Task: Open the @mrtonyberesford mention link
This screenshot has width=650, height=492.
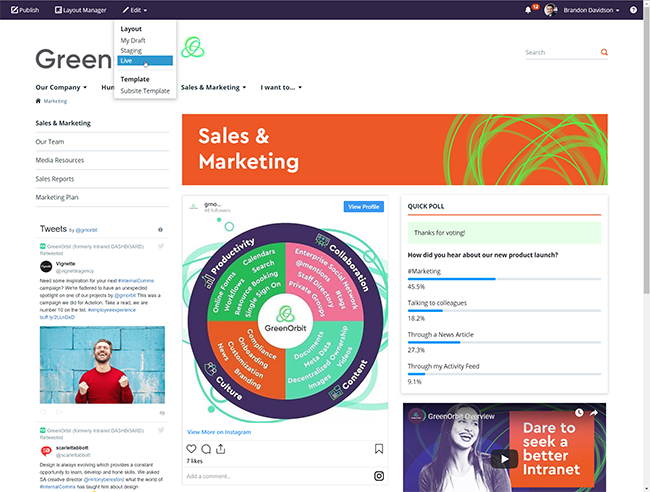Action: click(104, 480)
